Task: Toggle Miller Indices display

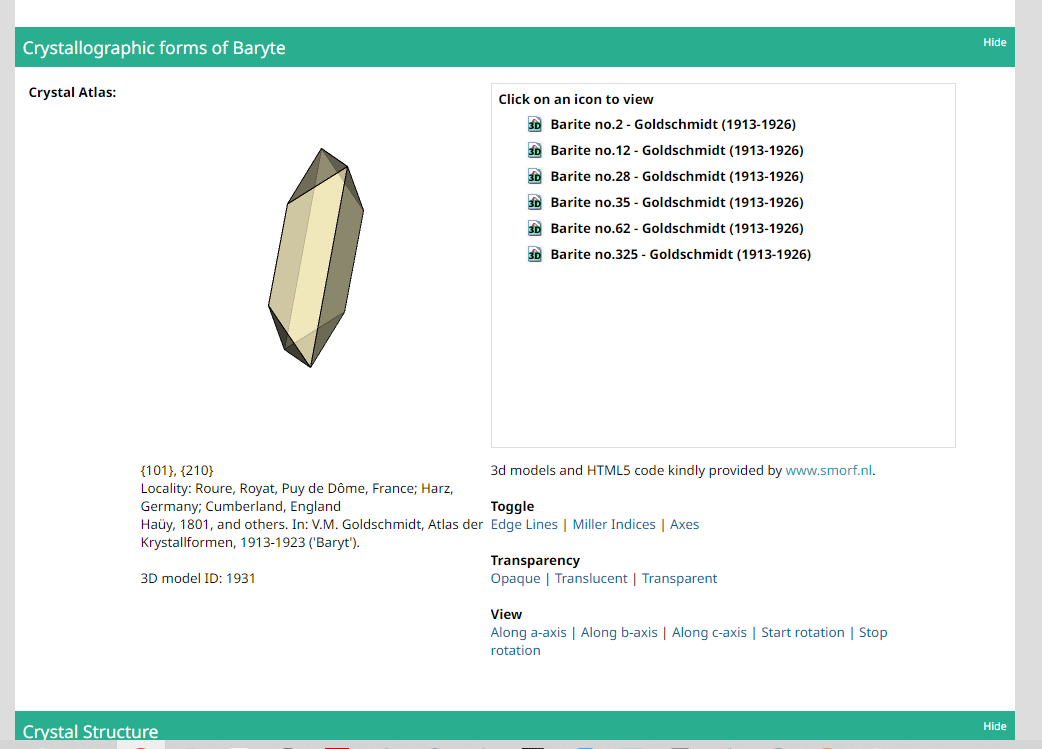Action: coord(614,524)
